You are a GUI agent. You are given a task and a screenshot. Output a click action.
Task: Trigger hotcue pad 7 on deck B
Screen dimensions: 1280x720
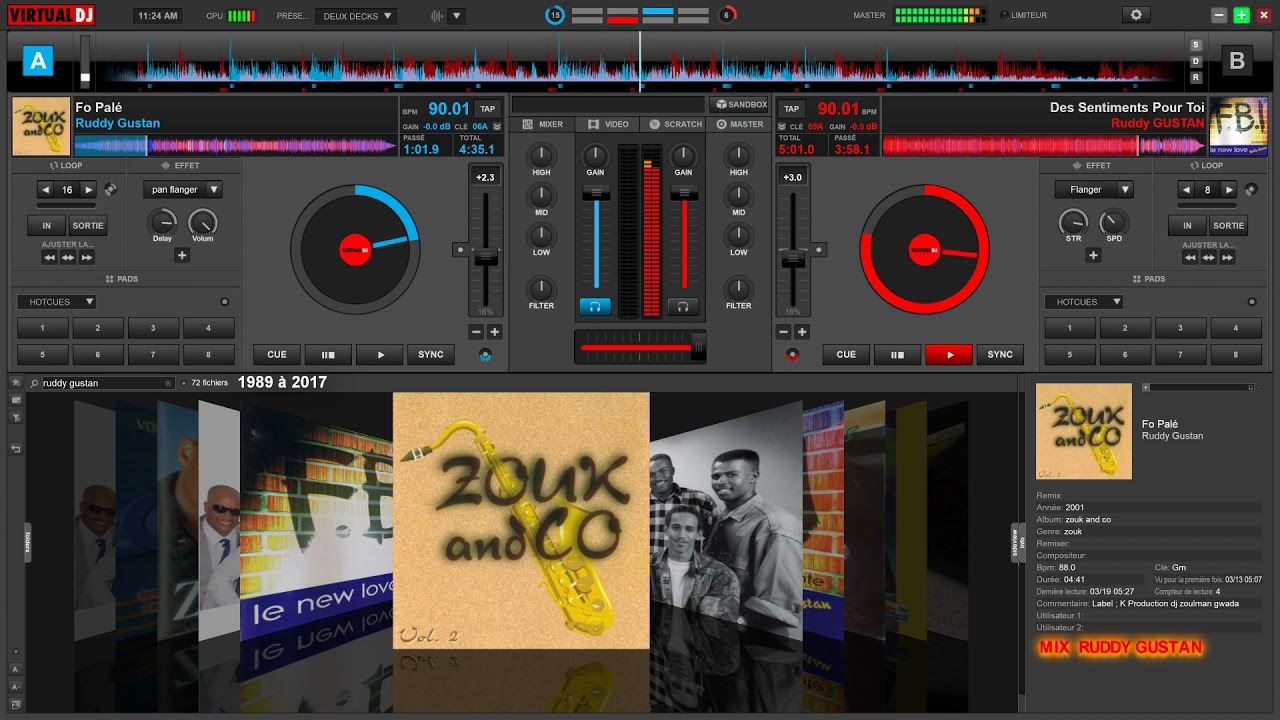1180,355
